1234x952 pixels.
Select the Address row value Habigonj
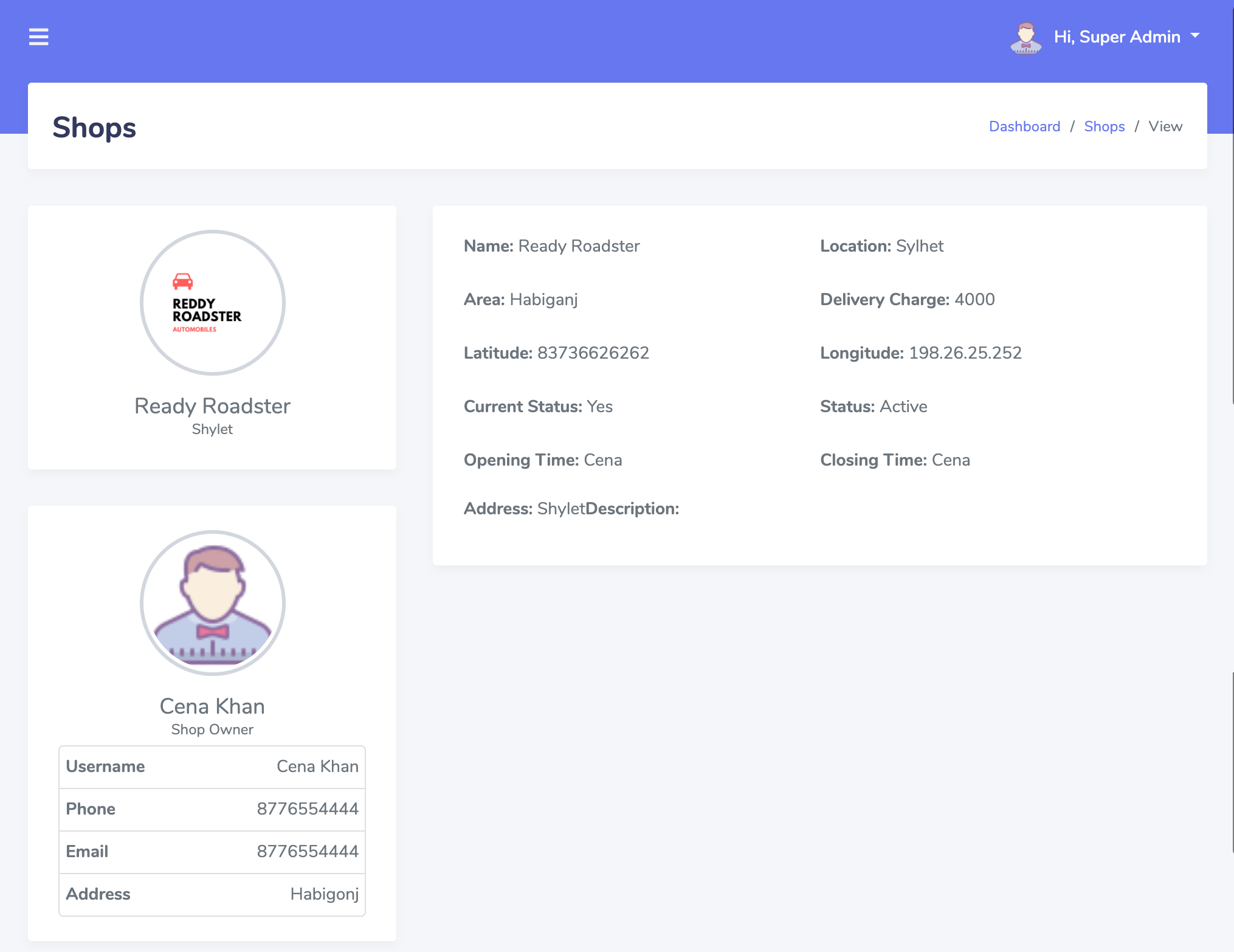(x=324, y=894)
